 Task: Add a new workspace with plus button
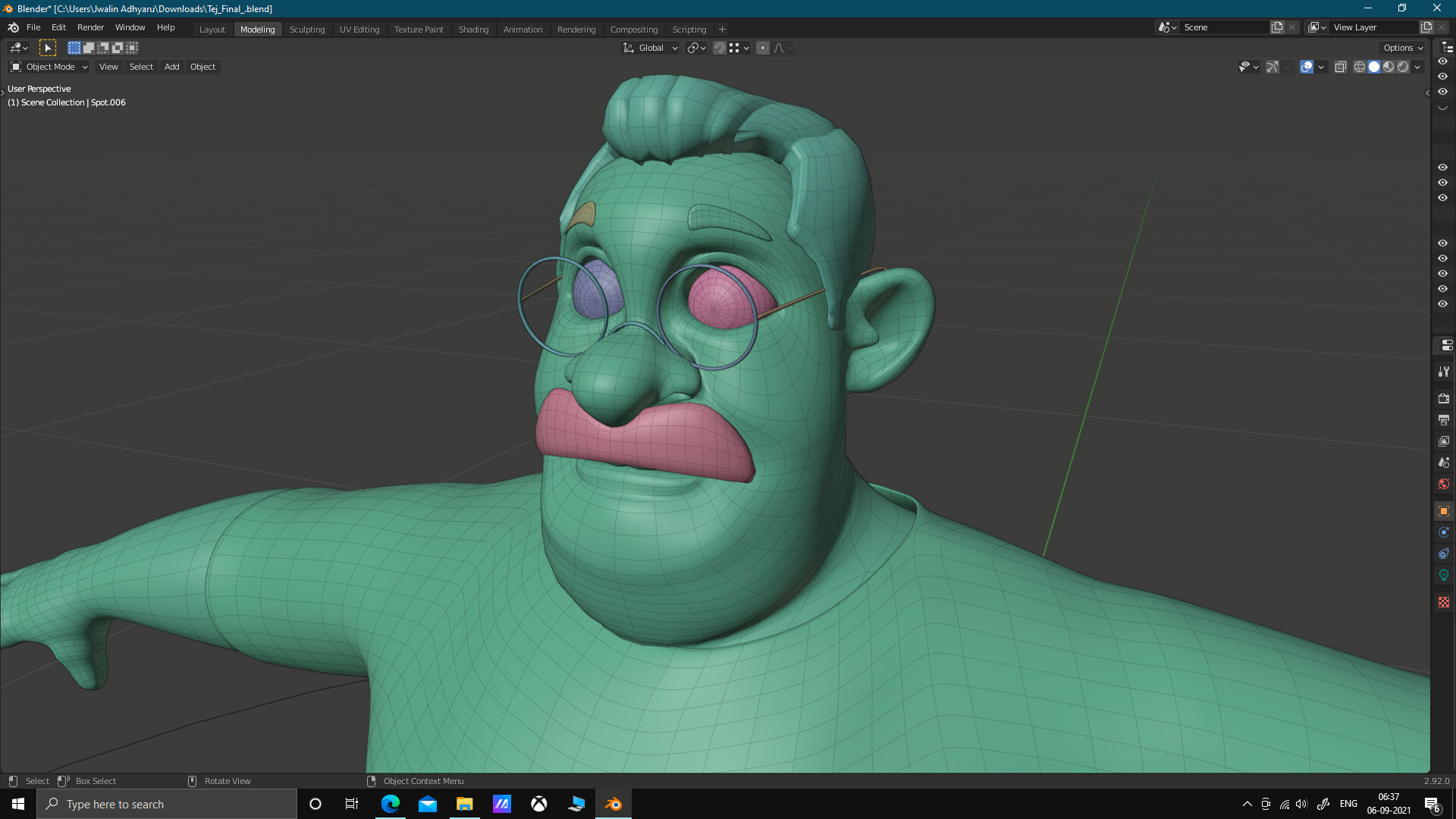point(722,30)
